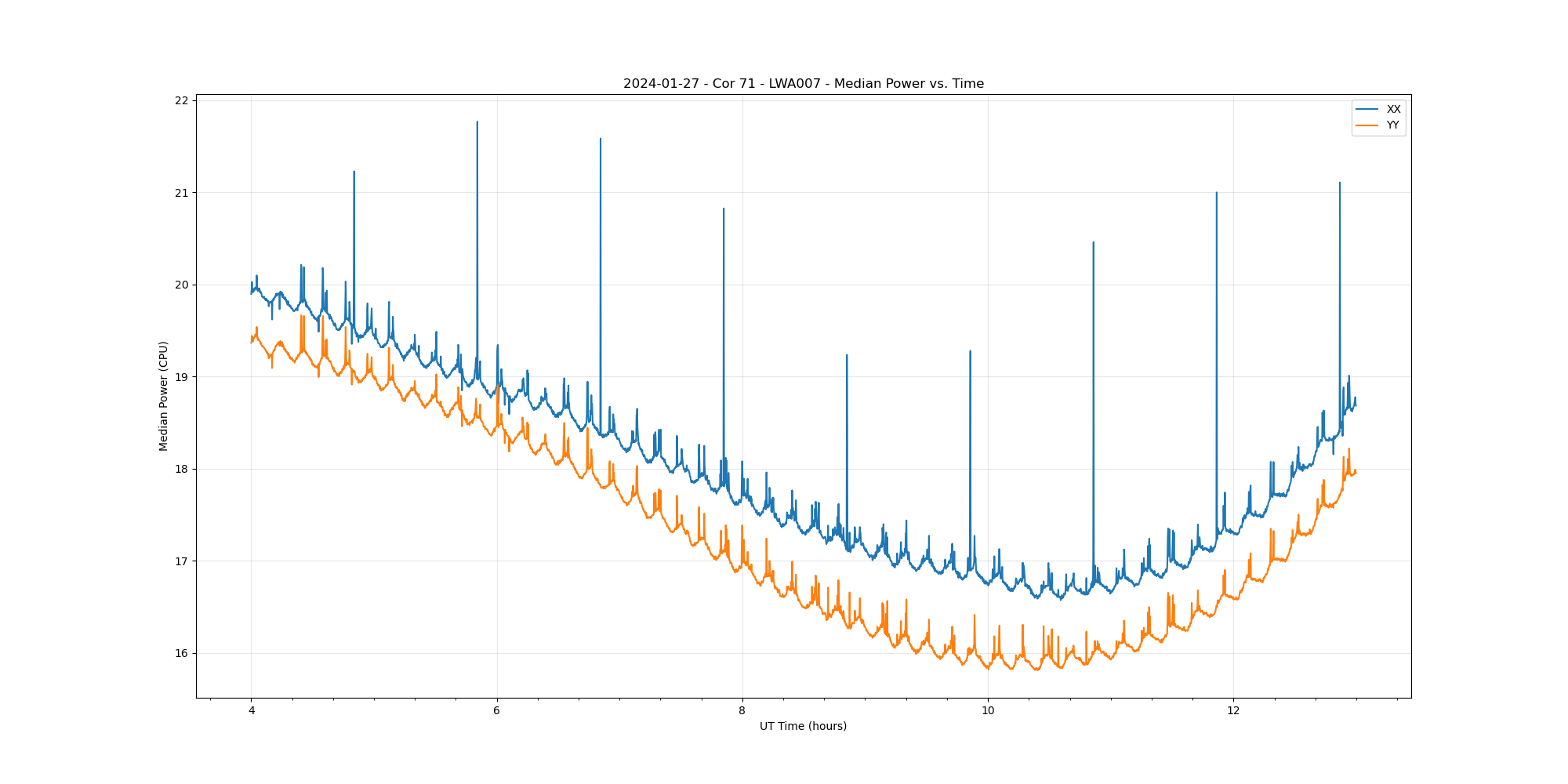The width and height of the screenshot is (1568, 784).
Task: Select the XX legend text label
Action: (x=1393, y=110)
